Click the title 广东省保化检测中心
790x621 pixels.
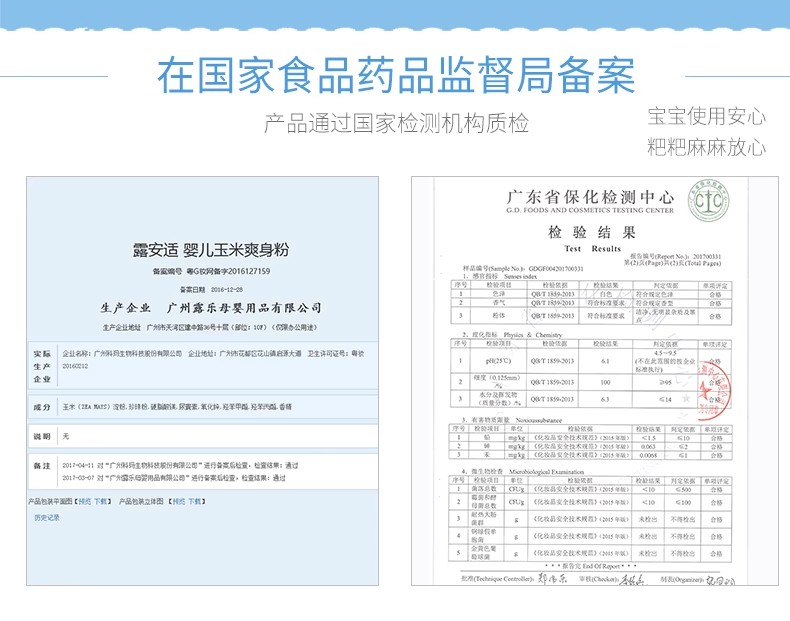tap(590, 196)
